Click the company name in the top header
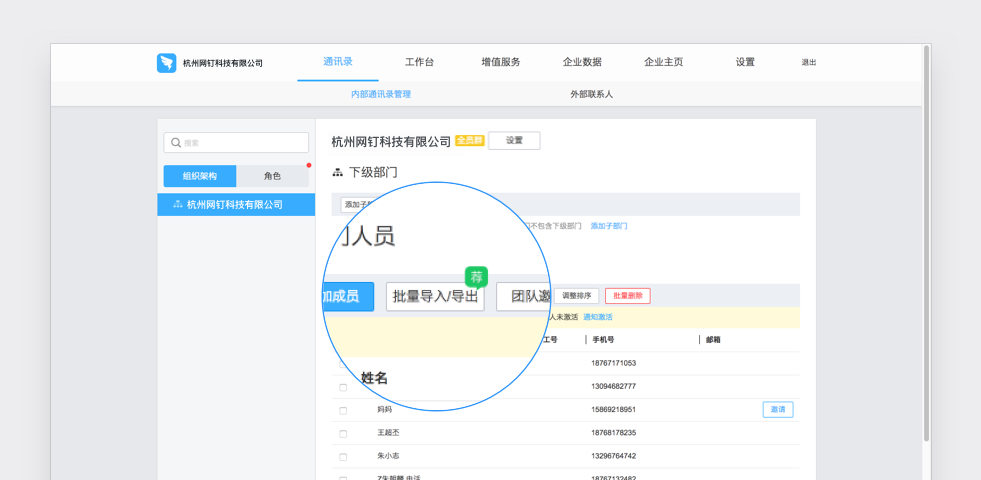981x480 pixels. tap(223, 63)
